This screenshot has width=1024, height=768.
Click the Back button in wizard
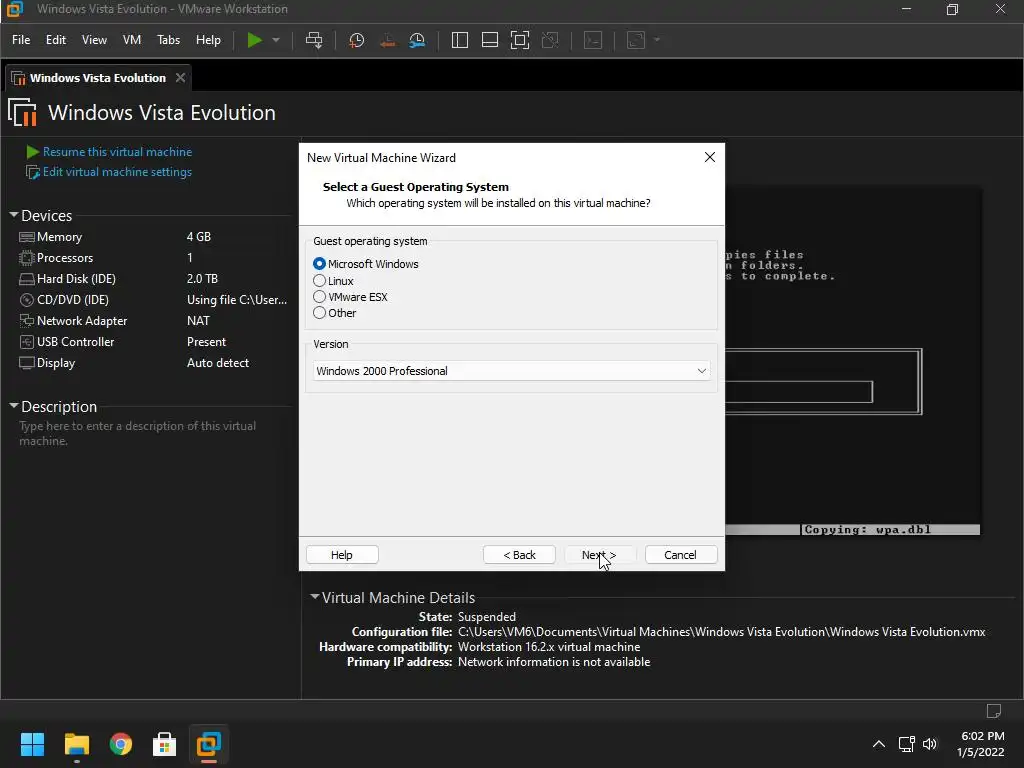coord(519,554)
